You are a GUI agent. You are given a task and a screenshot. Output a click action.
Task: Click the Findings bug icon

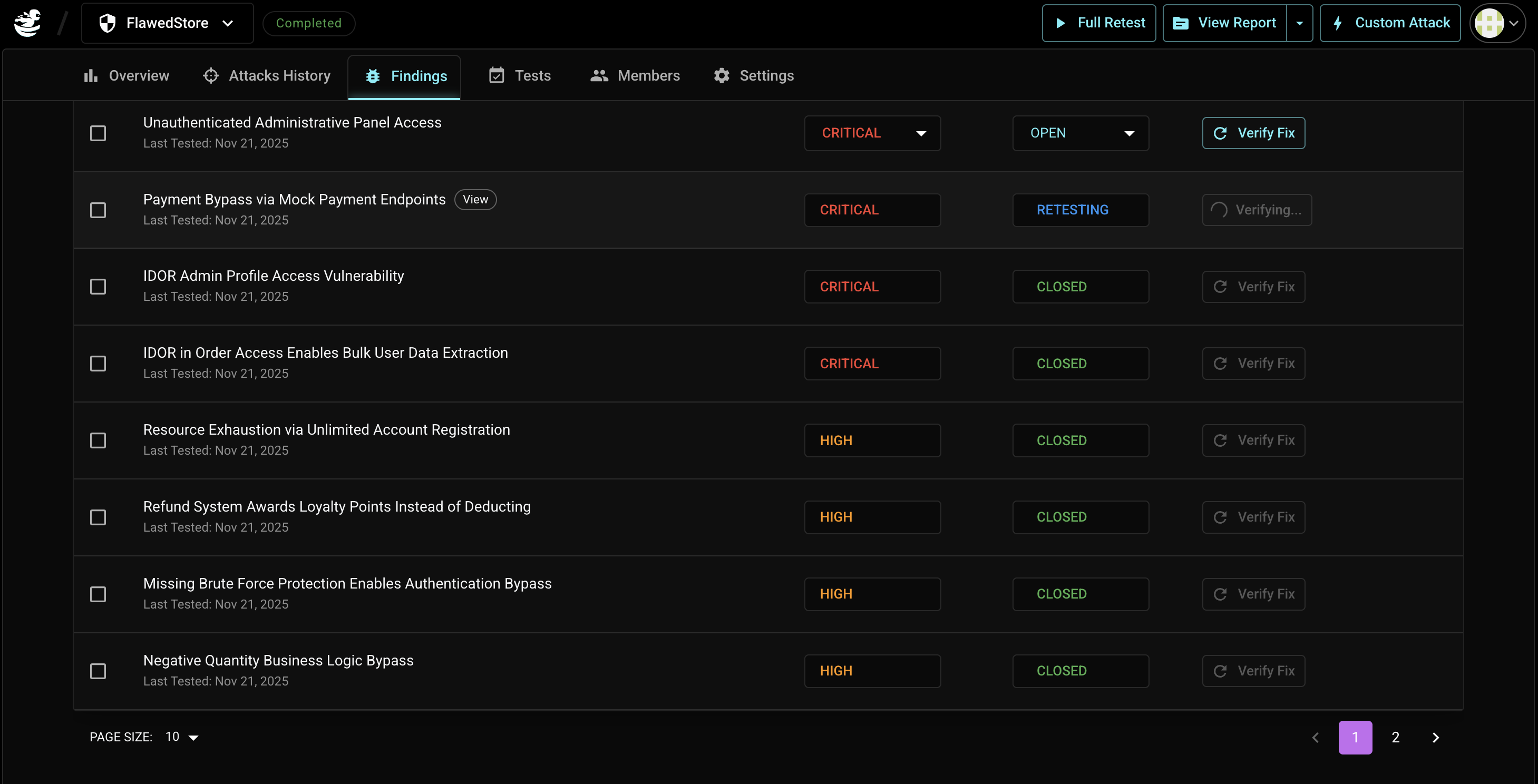pos(373,76)
